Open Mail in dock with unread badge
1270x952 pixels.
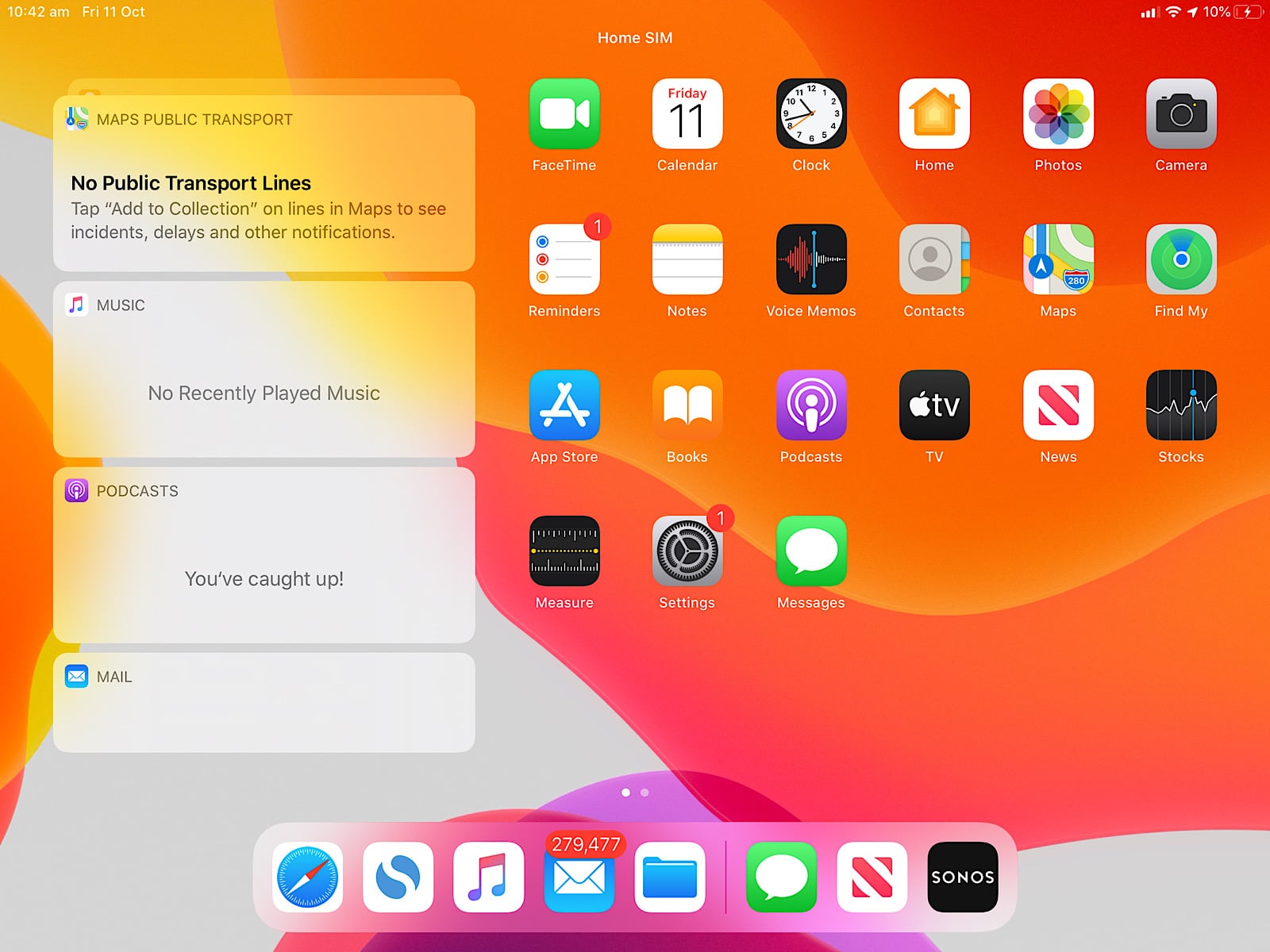pyautogui.click(x=579, y=877)
